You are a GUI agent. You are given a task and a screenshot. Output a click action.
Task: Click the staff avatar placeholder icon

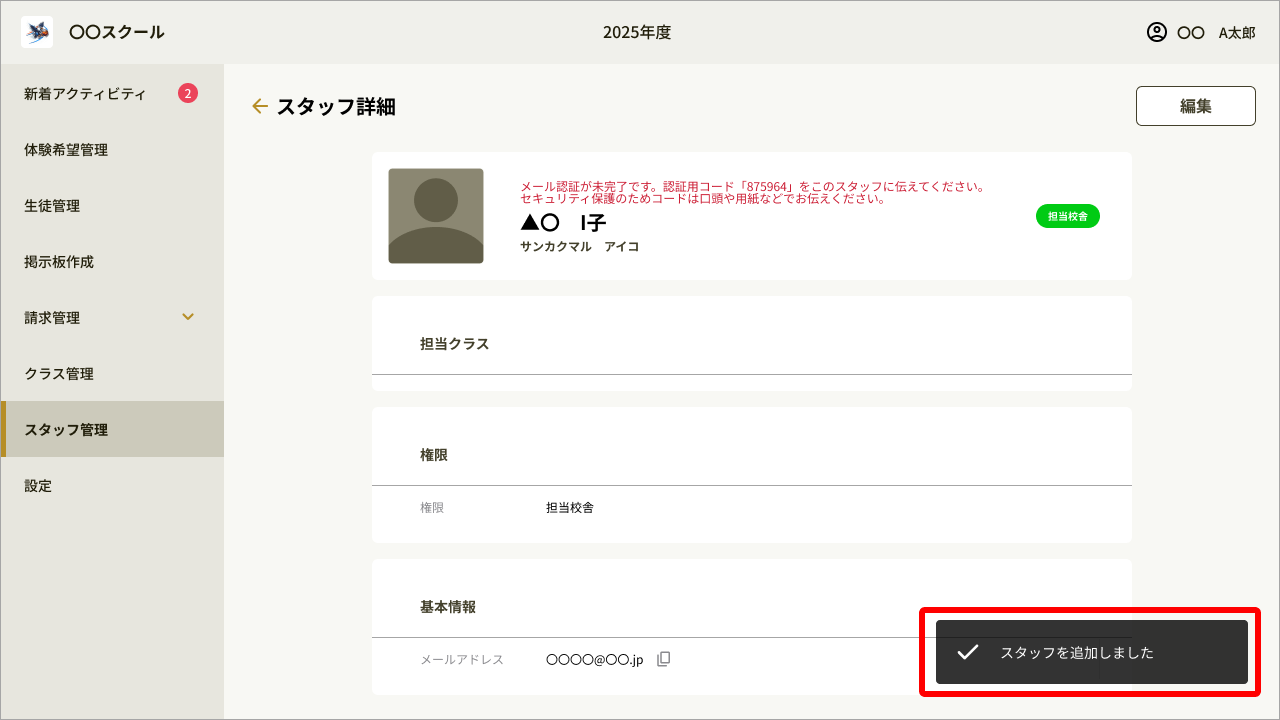coord(436,215)
